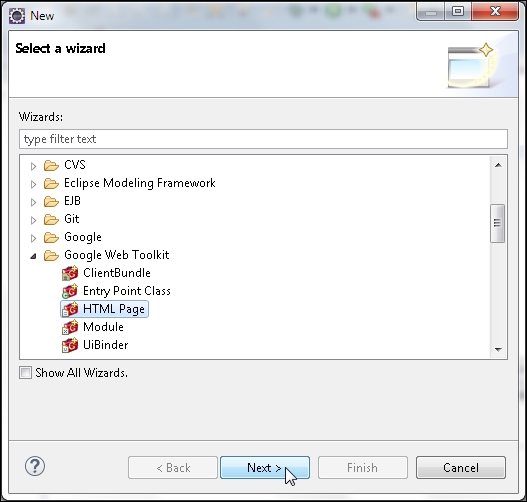Click the Google Web Toolkit folder icon

(x=51, y=255)
